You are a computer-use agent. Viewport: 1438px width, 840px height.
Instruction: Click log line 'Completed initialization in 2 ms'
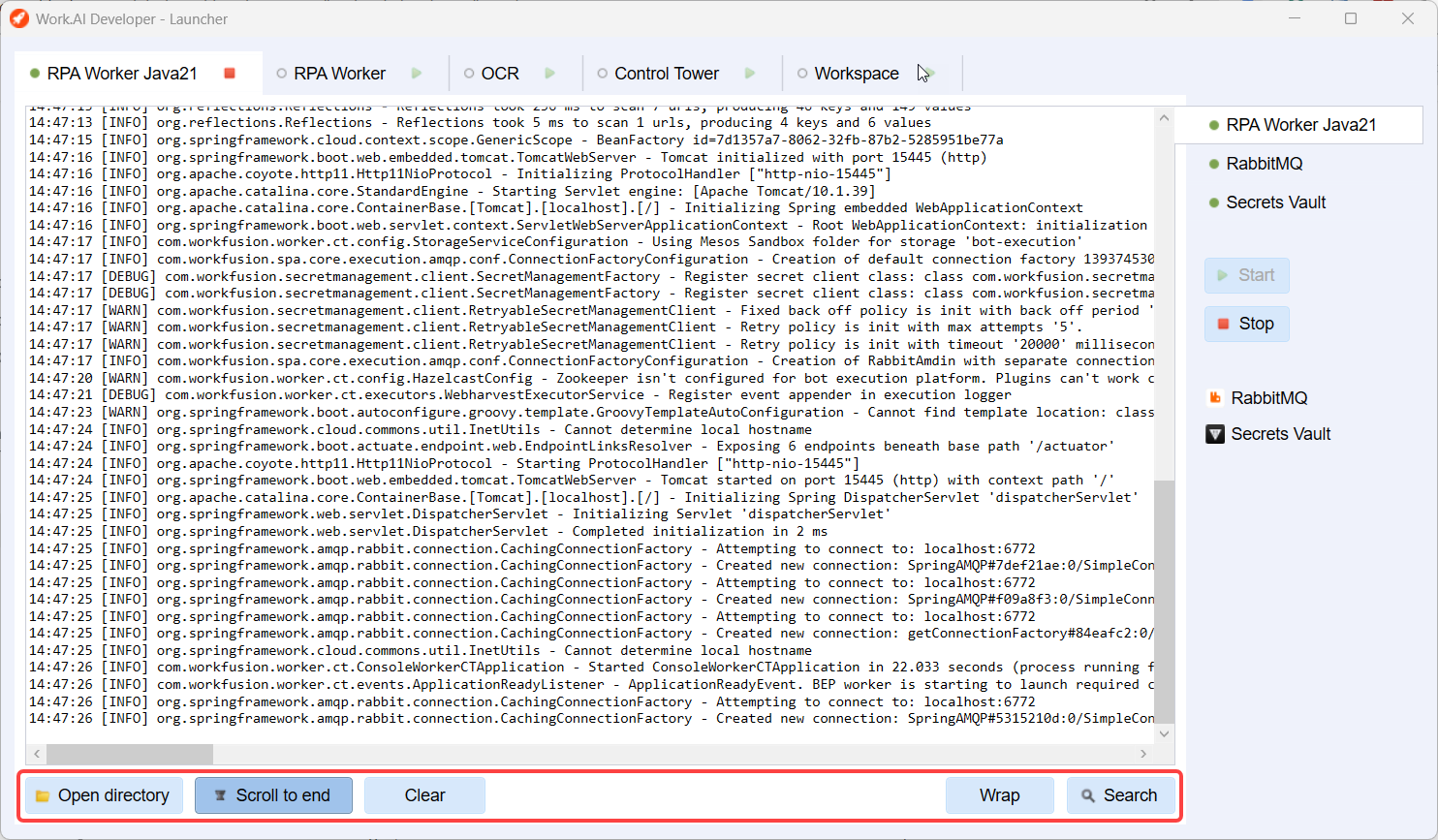pyautogui.click(x=427, y=532)
